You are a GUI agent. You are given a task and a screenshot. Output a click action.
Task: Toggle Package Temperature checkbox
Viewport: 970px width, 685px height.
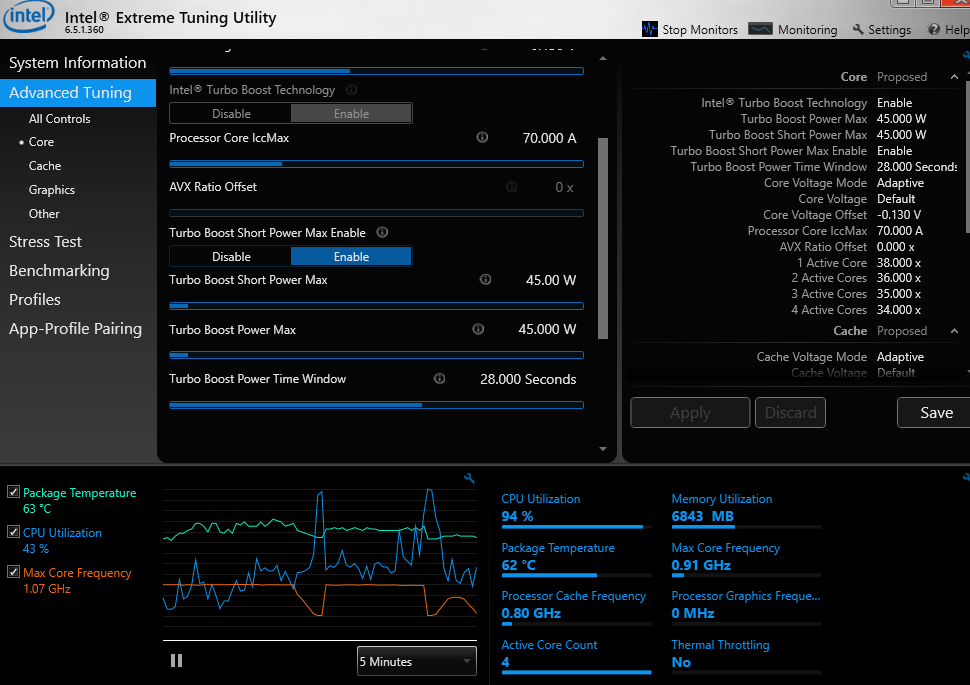(x=13, y=491)
